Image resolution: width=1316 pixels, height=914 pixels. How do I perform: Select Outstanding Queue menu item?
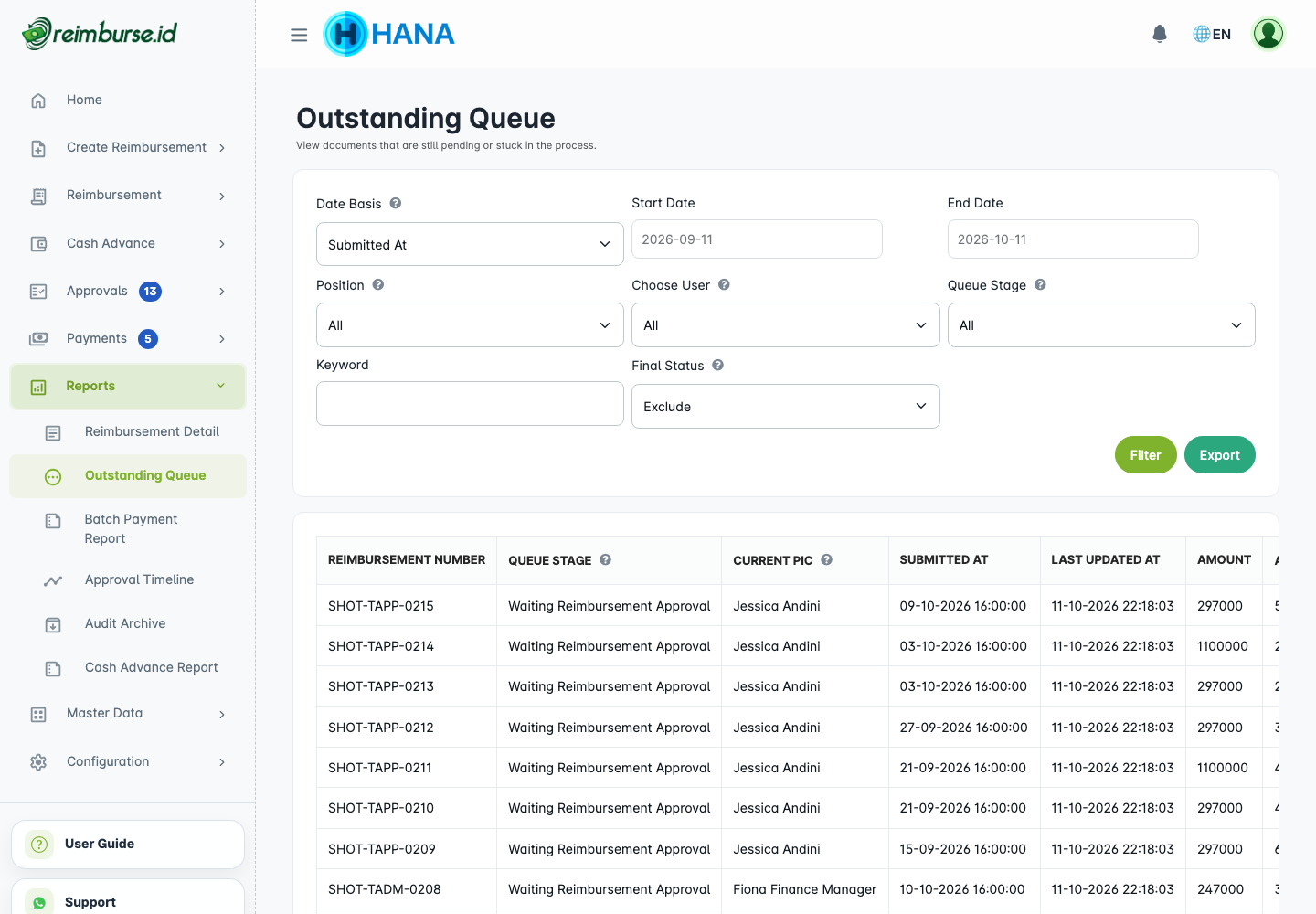click(128, 476)
